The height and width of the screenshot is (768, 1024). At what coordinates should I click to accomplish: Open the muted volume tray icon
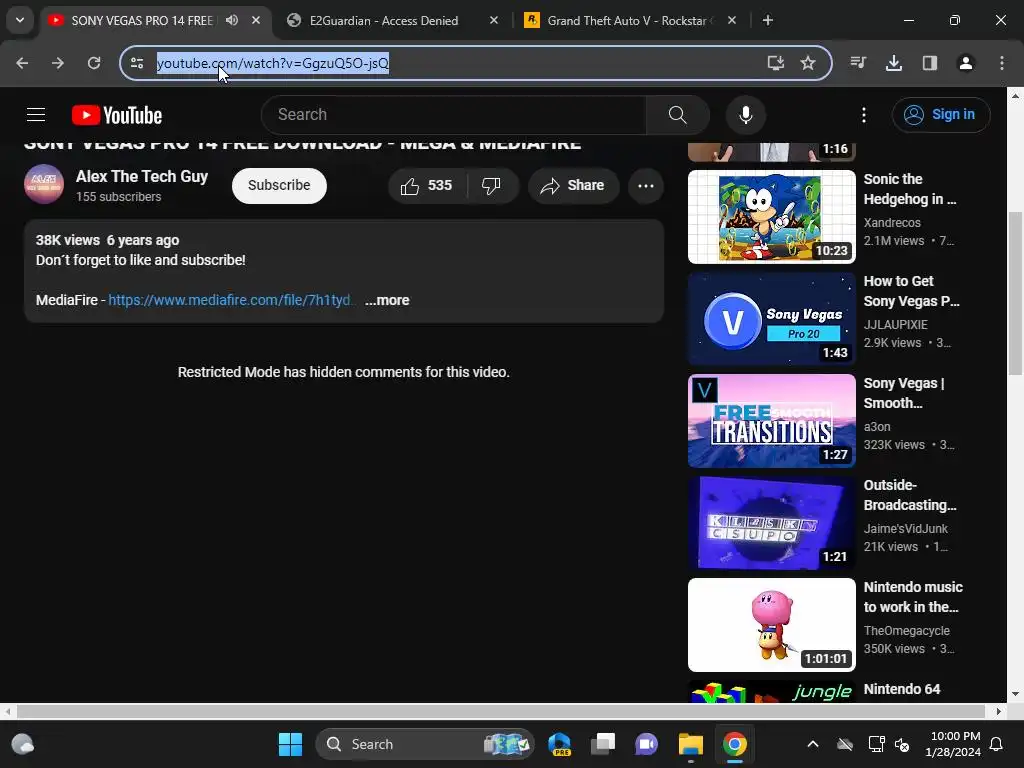click(x=902, y=745)
